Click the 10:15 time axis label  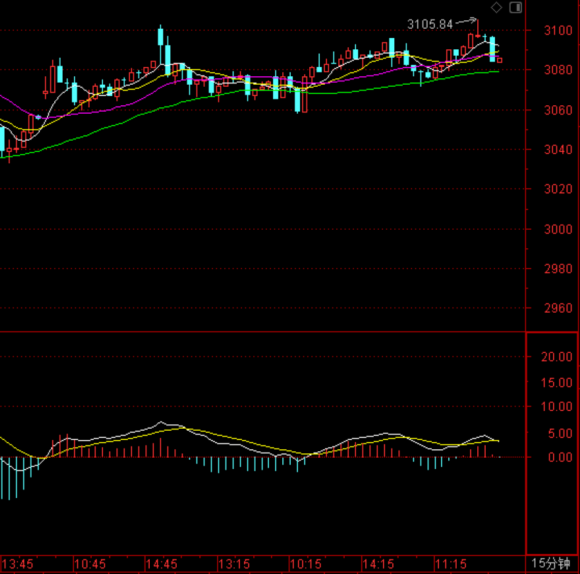pos(306,565)
